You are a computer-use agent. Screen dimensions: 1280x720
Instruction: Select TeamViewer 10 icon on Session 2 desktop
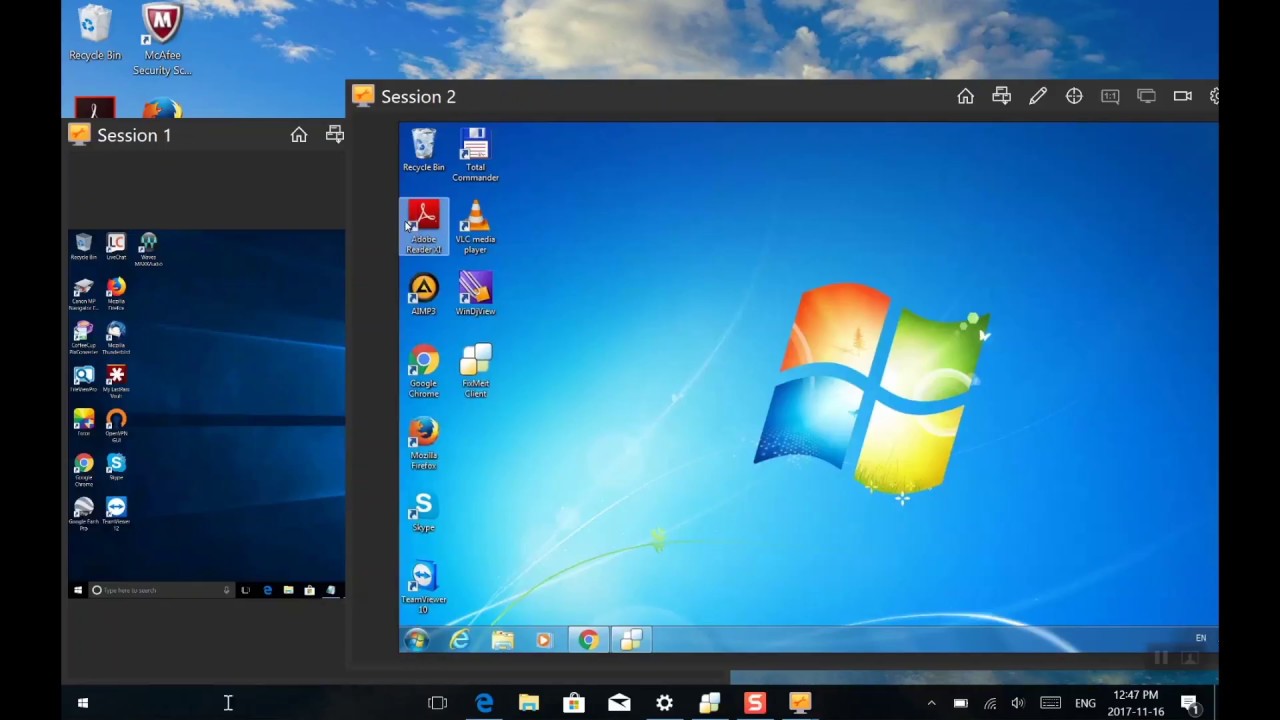tap(424, 588)
